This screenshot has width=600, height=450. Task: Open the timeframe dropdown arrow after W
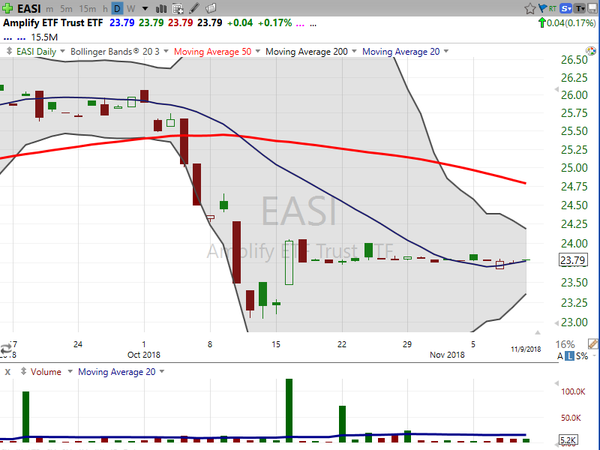tap(145, 8)
